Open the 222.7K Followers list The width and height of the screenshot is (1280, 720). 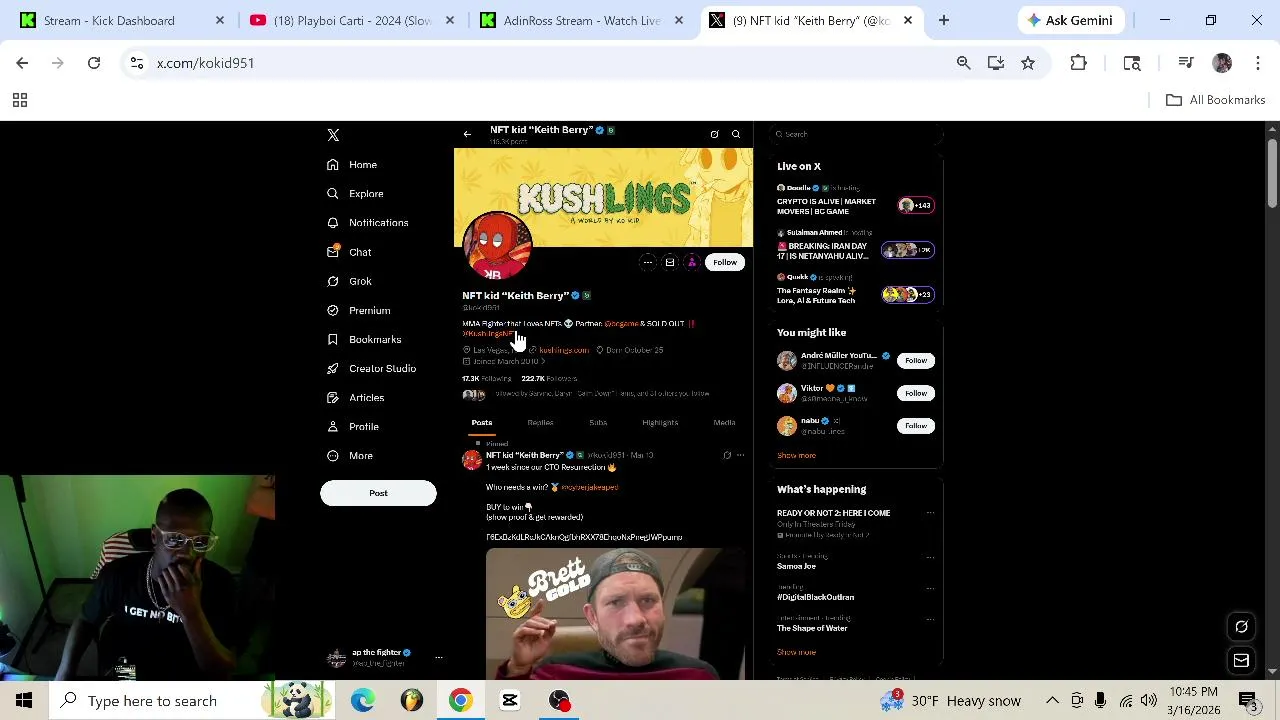[549, 379]
